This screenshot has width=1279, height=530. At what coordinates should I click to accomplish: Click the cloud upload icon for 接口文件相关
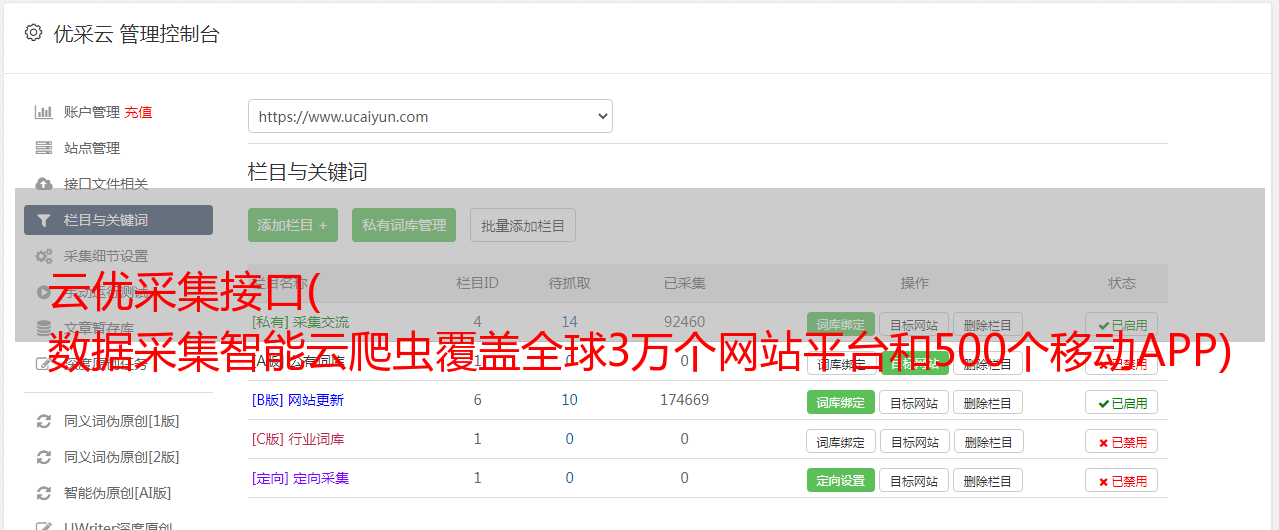coord(44,184)
